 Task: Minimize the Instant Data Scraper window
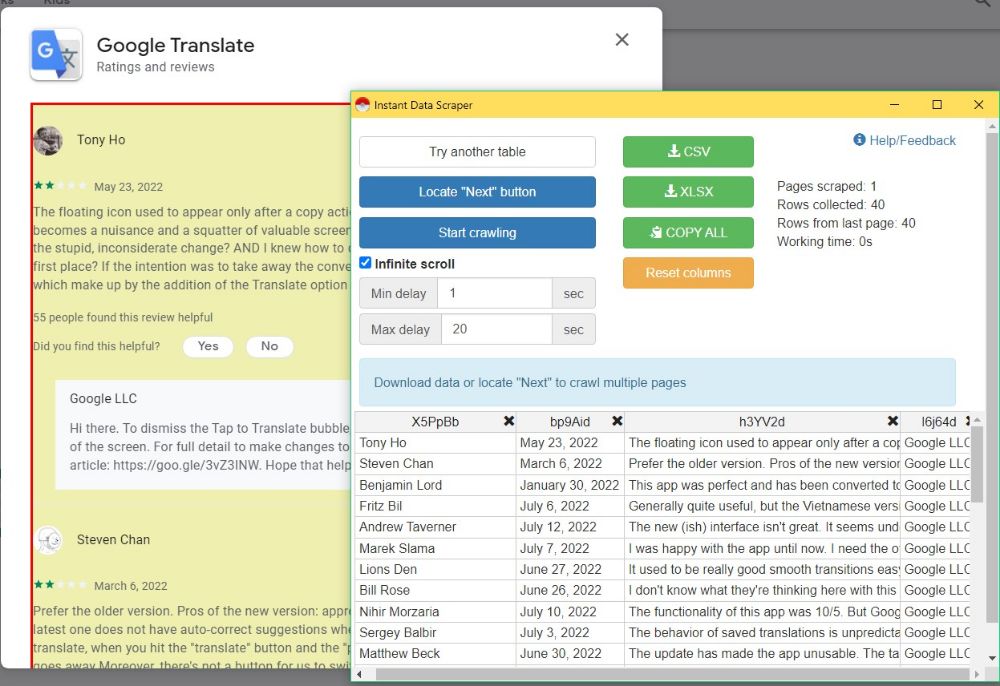[x=894, y=105]
